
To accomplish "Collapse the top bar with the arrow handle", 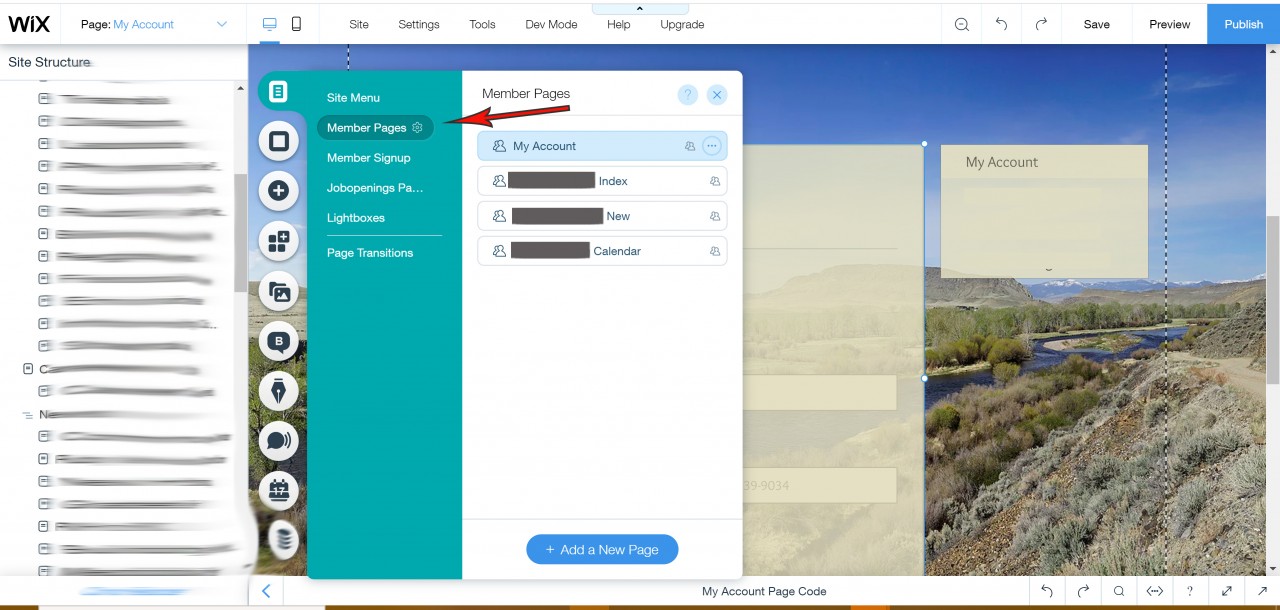I will pyautogui.click(x=640, y=8).
